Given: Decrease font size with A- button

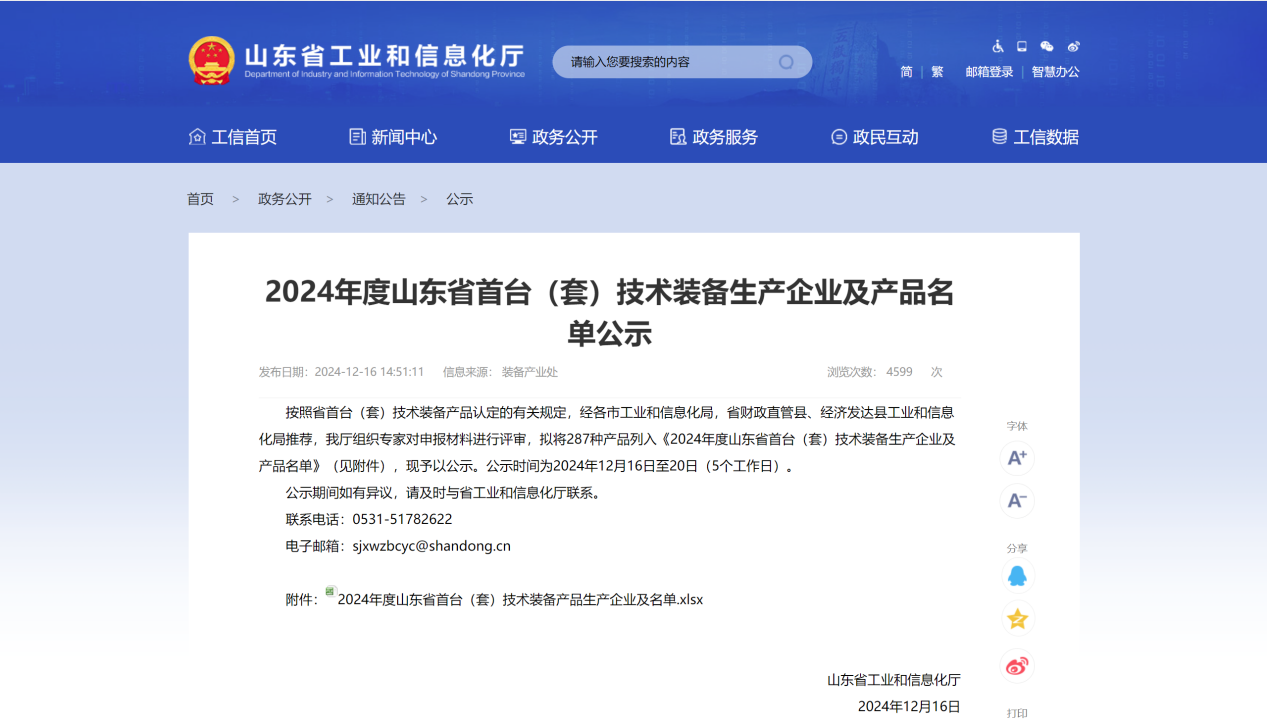Looking at the screenshot, I should click(1017, 501).
